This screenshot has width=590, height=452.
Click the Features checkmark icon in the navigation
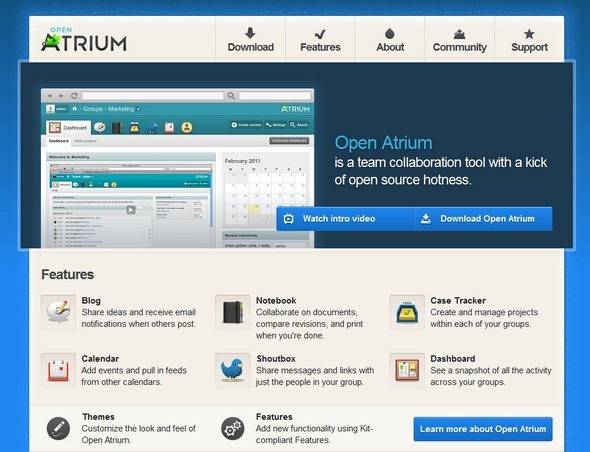320,34
